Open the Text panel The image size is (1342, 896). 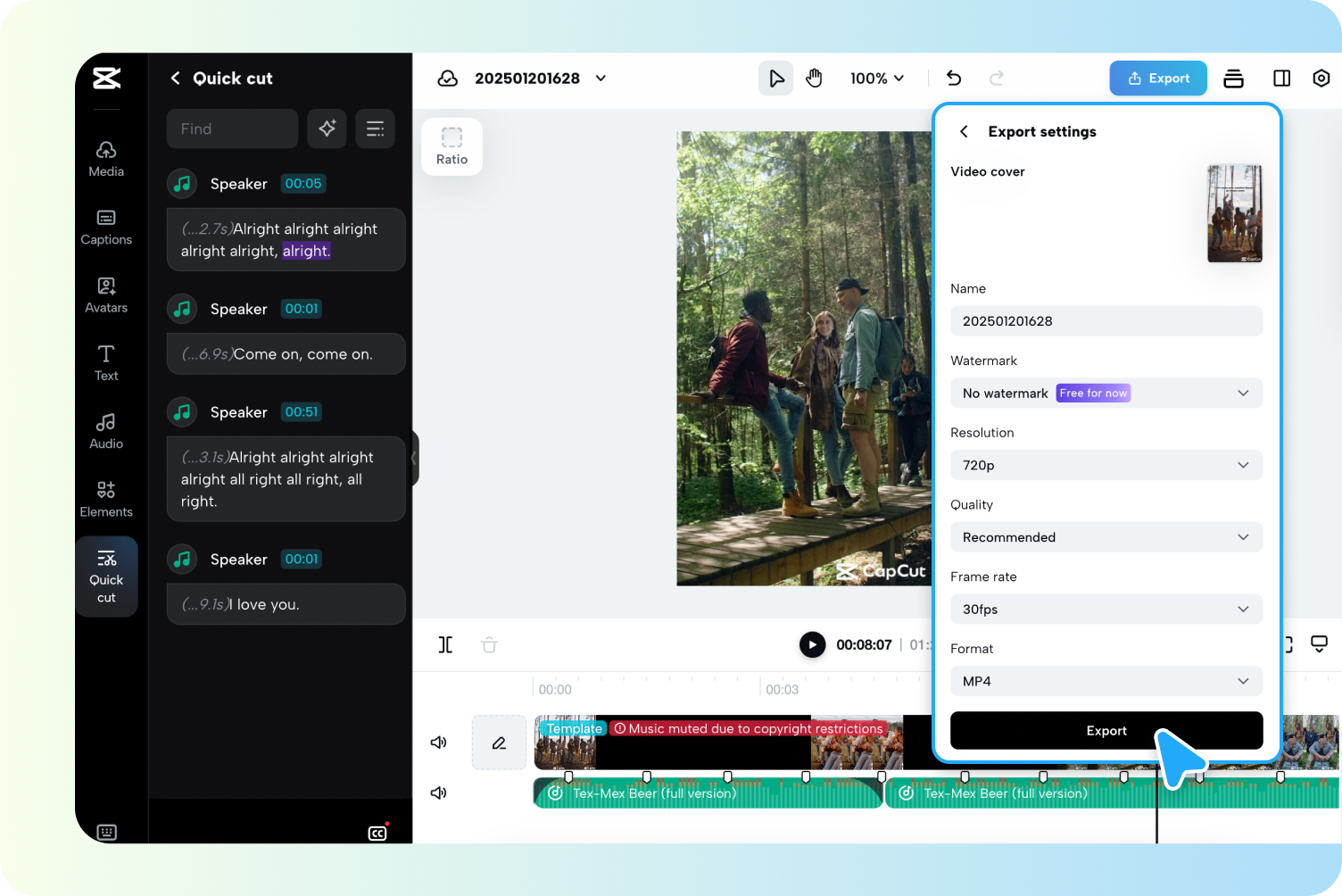(x=106, y=363)
